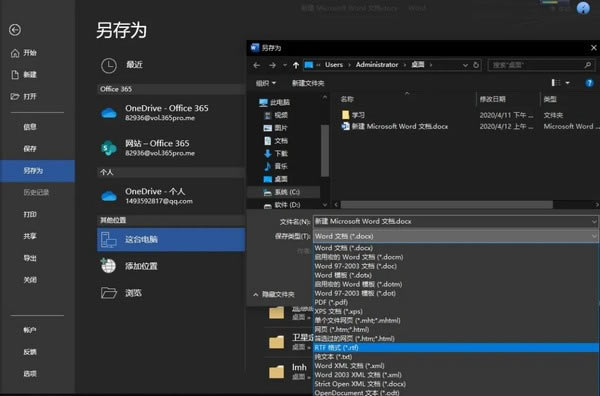Select the 学习 folder in file list
Screen dimensions: 600x396
(354, 115)
